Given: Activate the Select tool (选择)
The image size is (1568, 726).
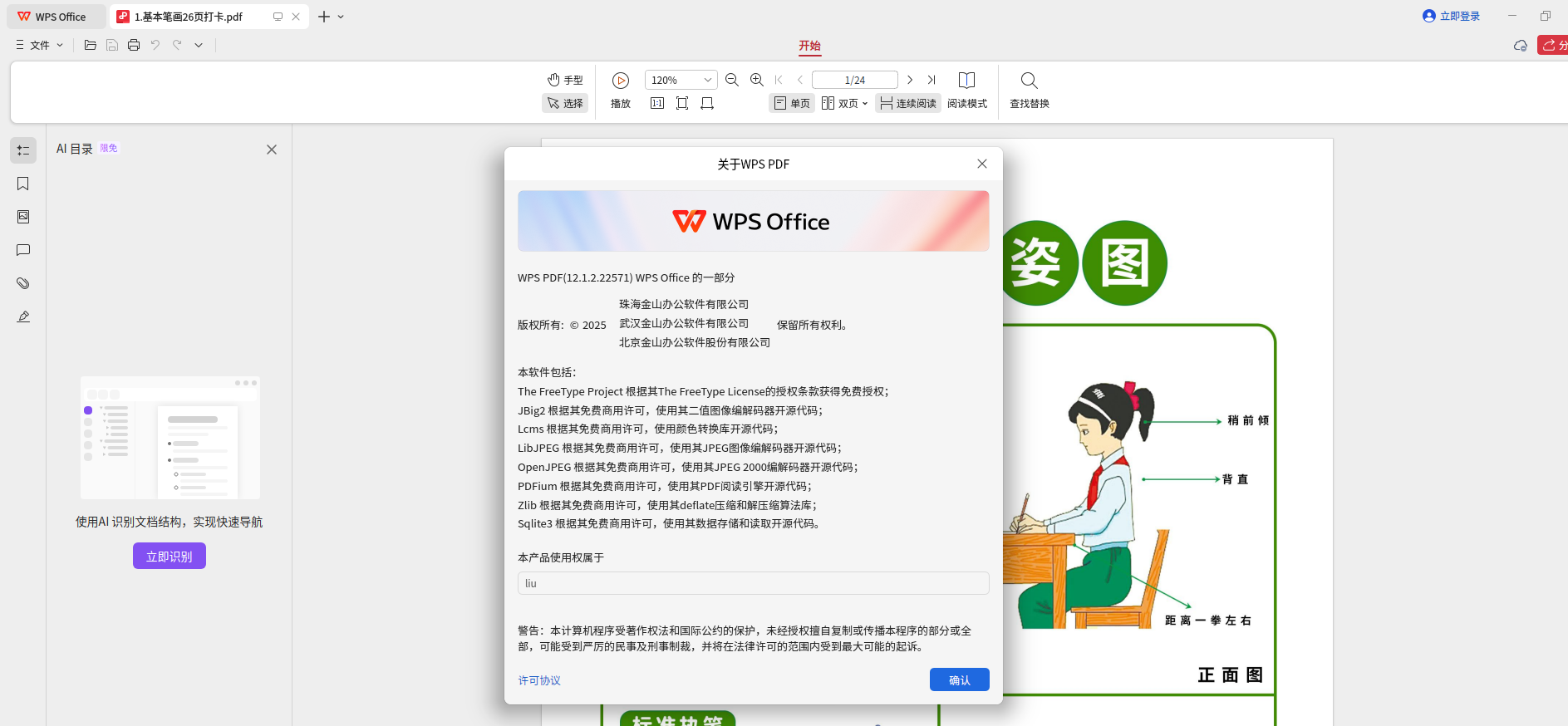Looking at the screenshot, I should point(565,103).
